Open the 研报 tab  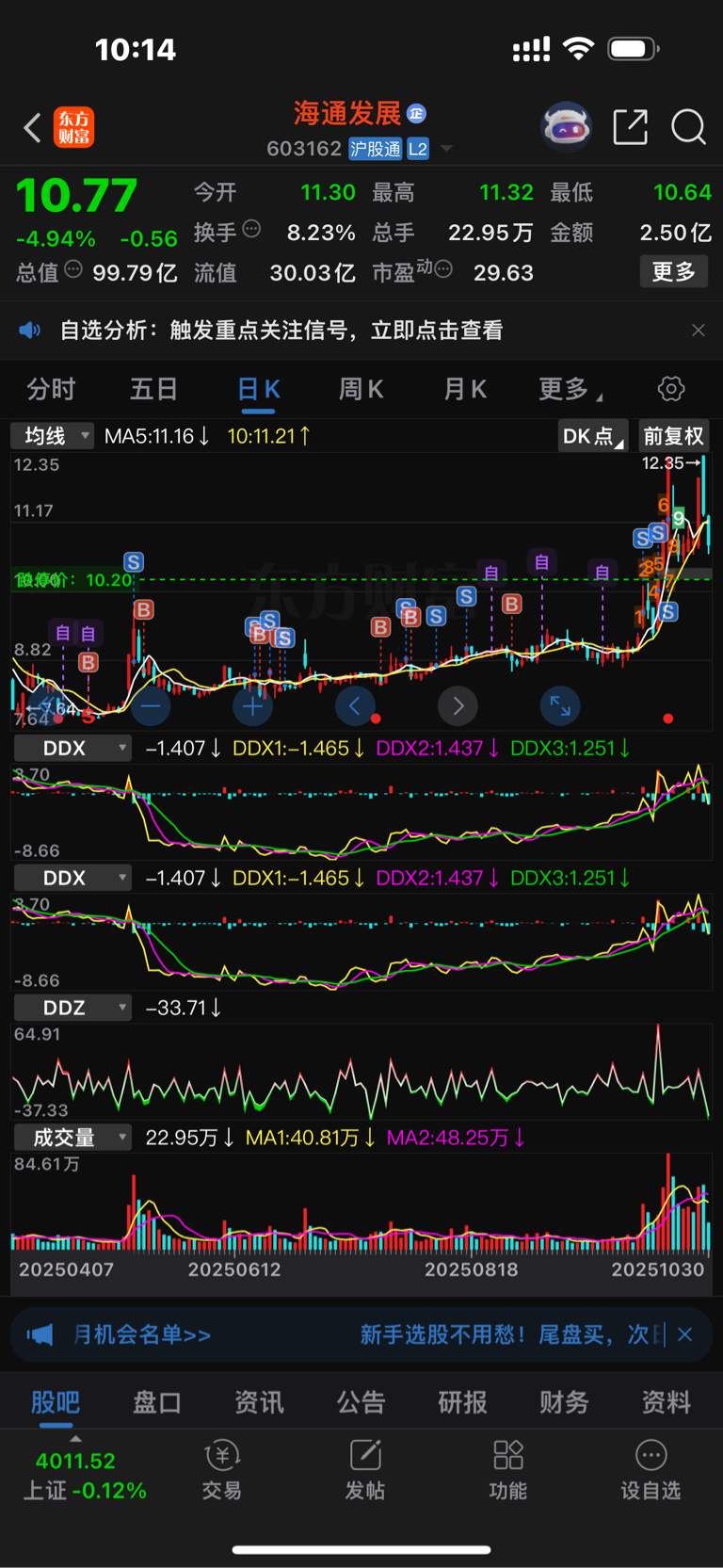463,1402
